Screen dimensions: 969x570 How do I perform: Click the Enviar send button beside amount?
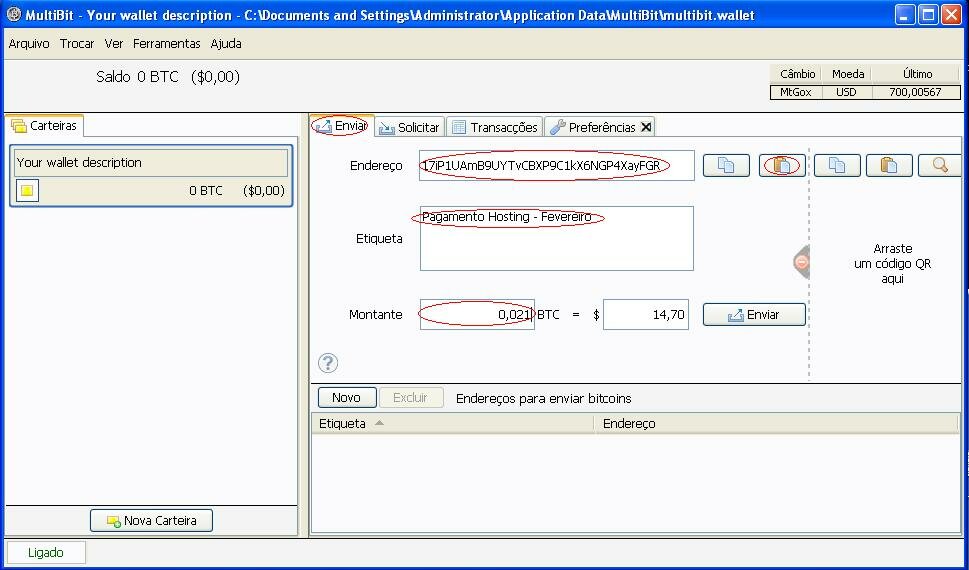point(754,315)
